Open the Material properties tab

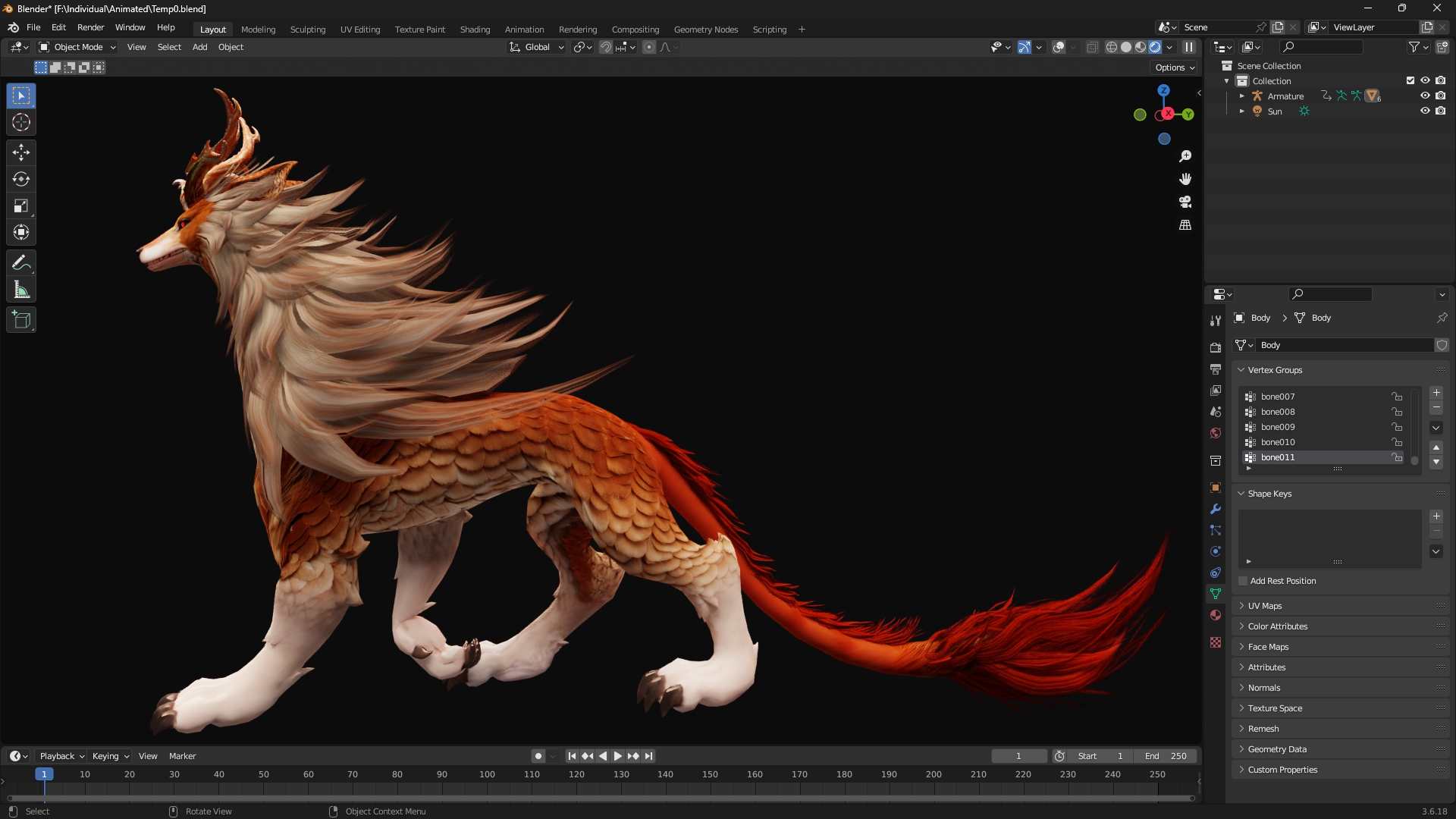click(1216, 615)
